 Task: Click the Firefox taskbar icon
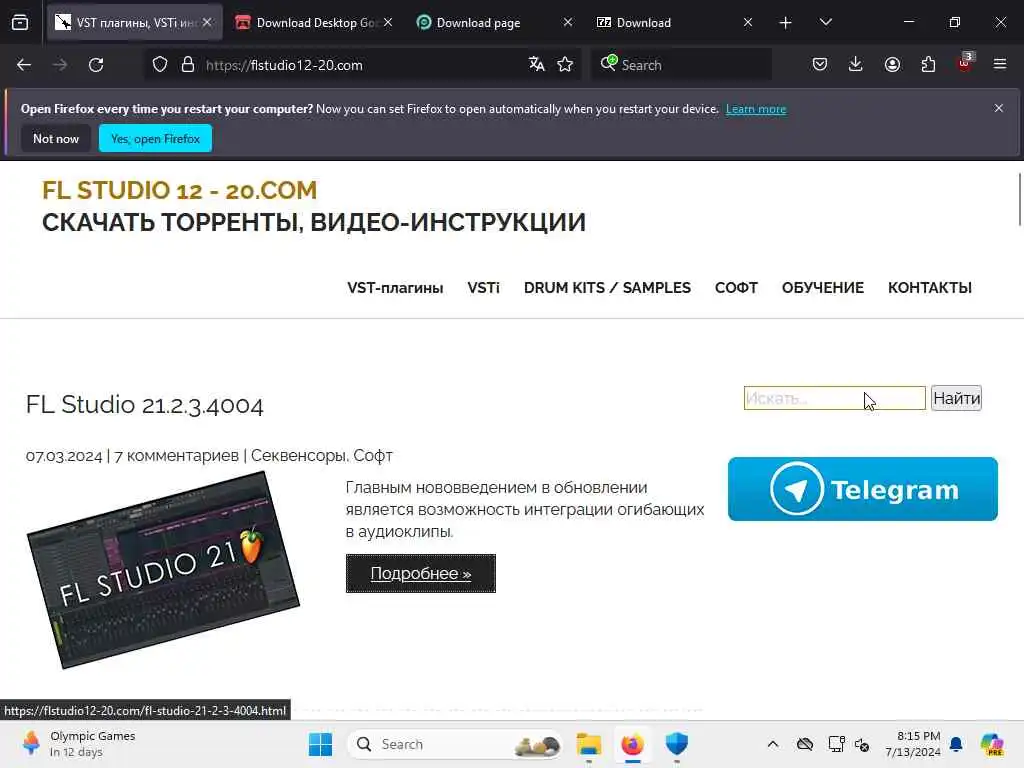coord(632,744)
